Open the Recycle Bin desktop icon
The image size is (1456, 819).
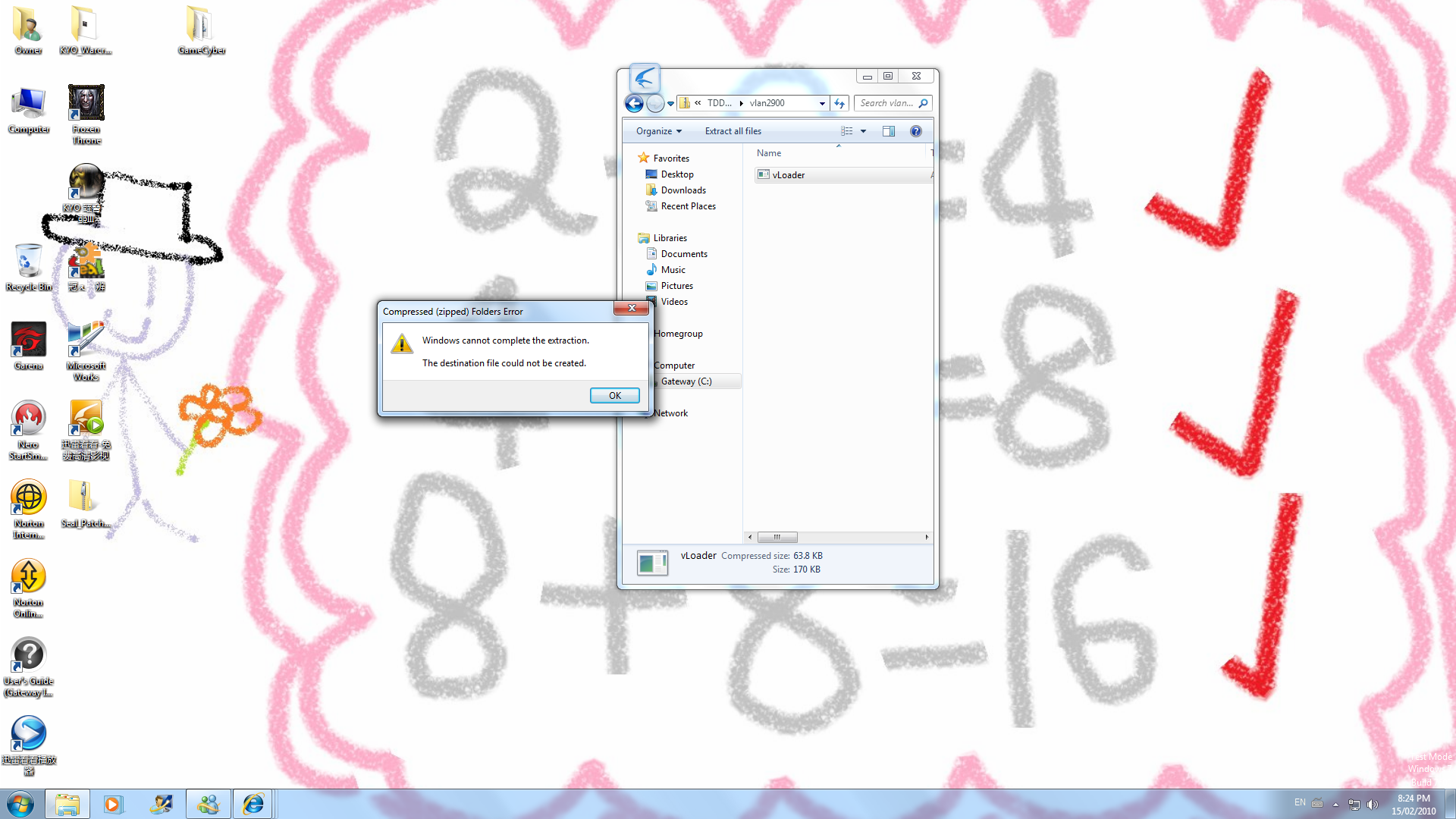pyautogui.click(x=28, y=267)
